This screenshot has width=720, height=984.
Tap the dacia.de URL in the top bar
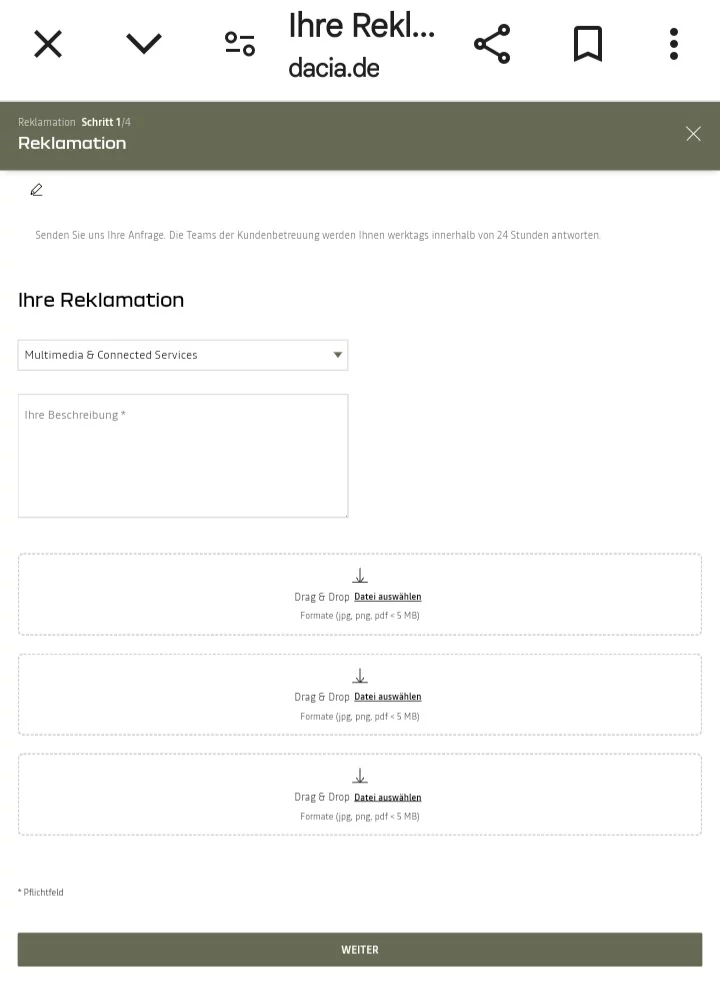[334, 69]
